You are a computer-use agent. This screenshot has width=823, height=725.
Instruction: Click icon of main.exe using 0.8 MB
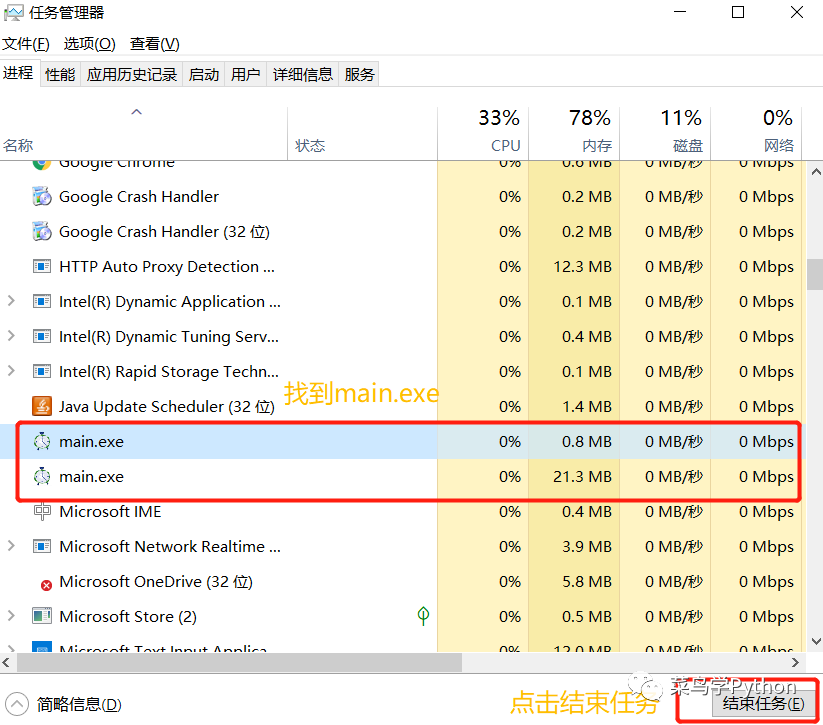click(42, 442)
